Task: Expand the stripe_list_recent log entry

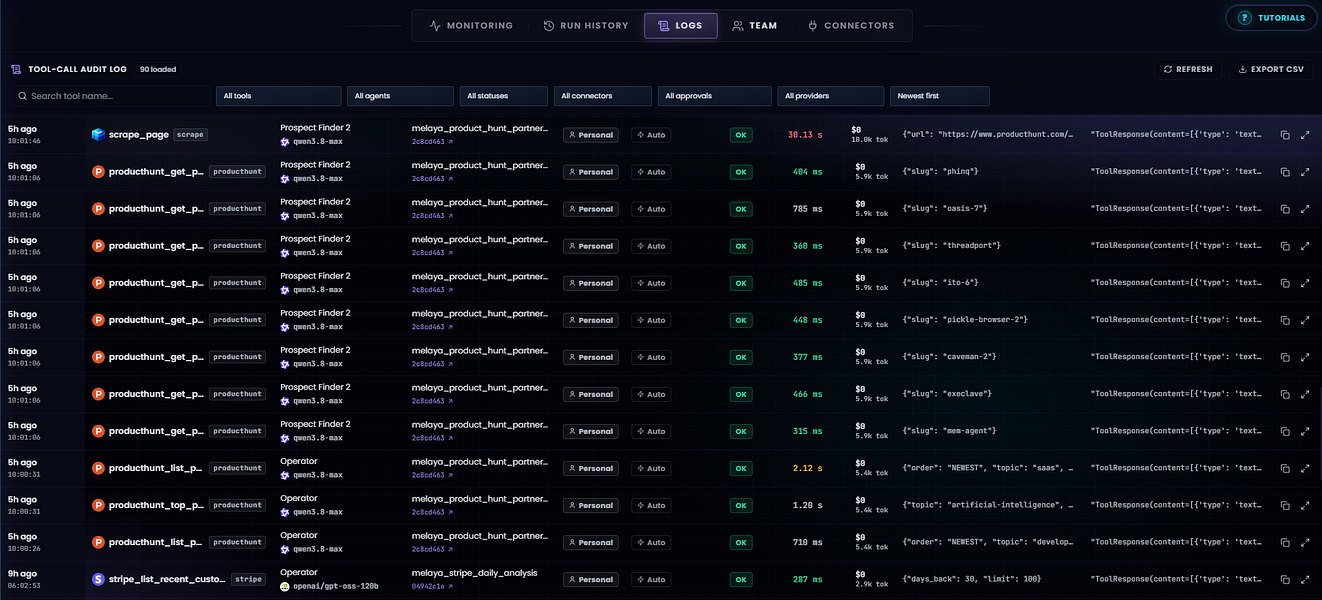Action: pos(1305,579)
